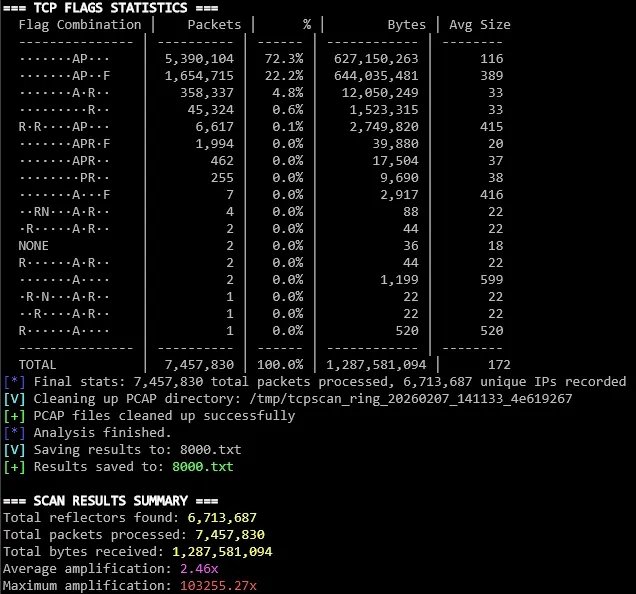Image resolution: width=636 pixels, height=594 pixels.
Task: Click average size value 389
Action: (492, 76)
